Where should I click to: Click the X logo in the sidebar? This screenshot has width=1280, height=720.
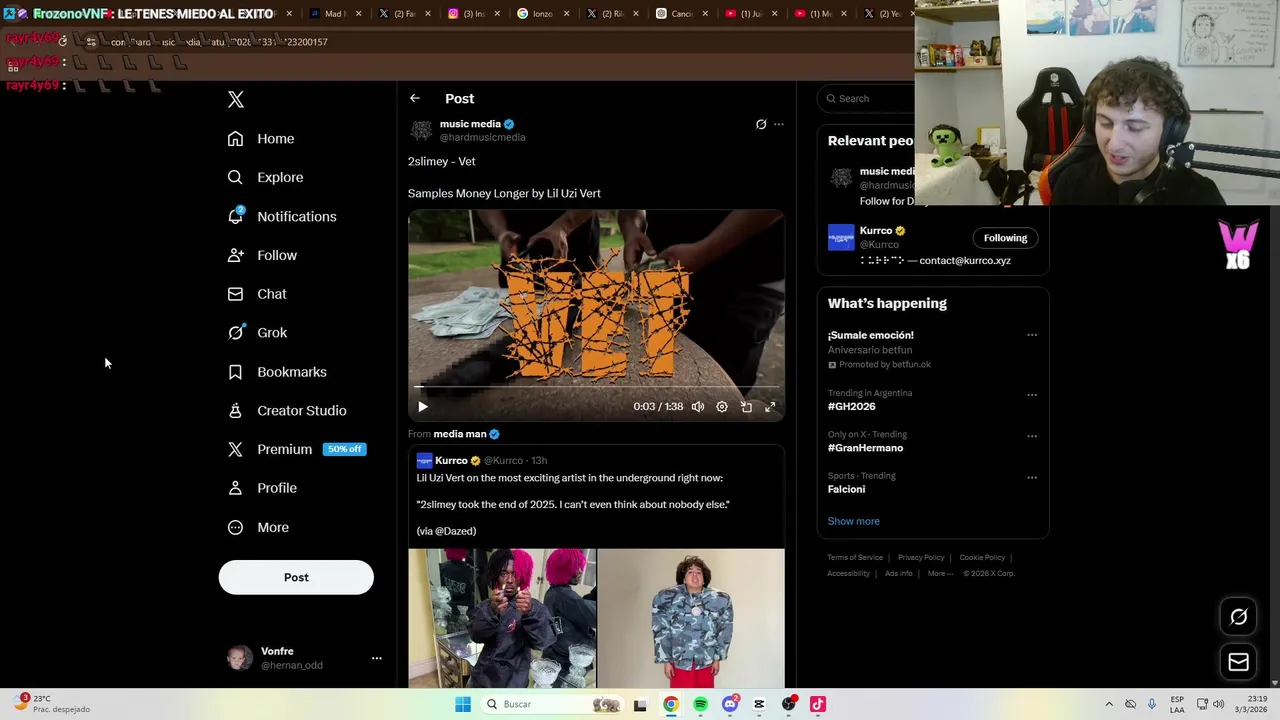(236, 99)
